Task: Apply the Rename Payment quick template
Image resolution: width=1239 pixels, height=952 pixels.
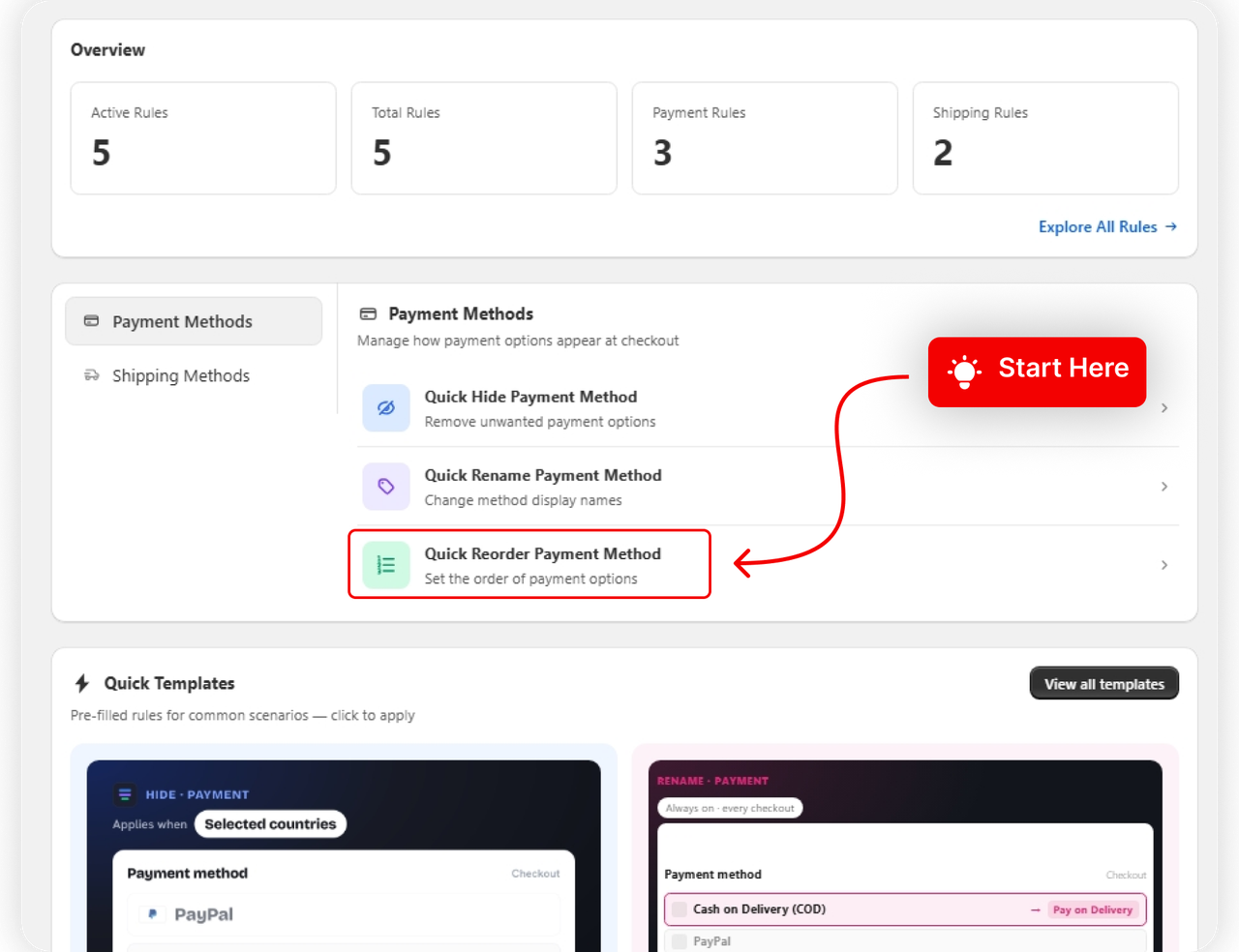Action: [x=905, y=848]
